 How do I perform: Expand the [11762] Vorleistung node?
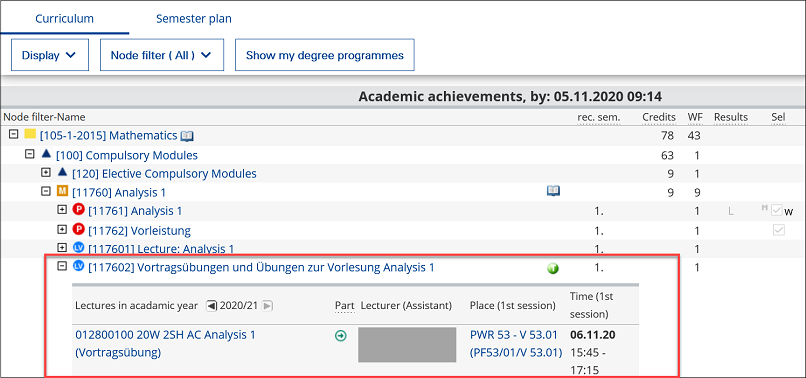click(x=62, y=229)
